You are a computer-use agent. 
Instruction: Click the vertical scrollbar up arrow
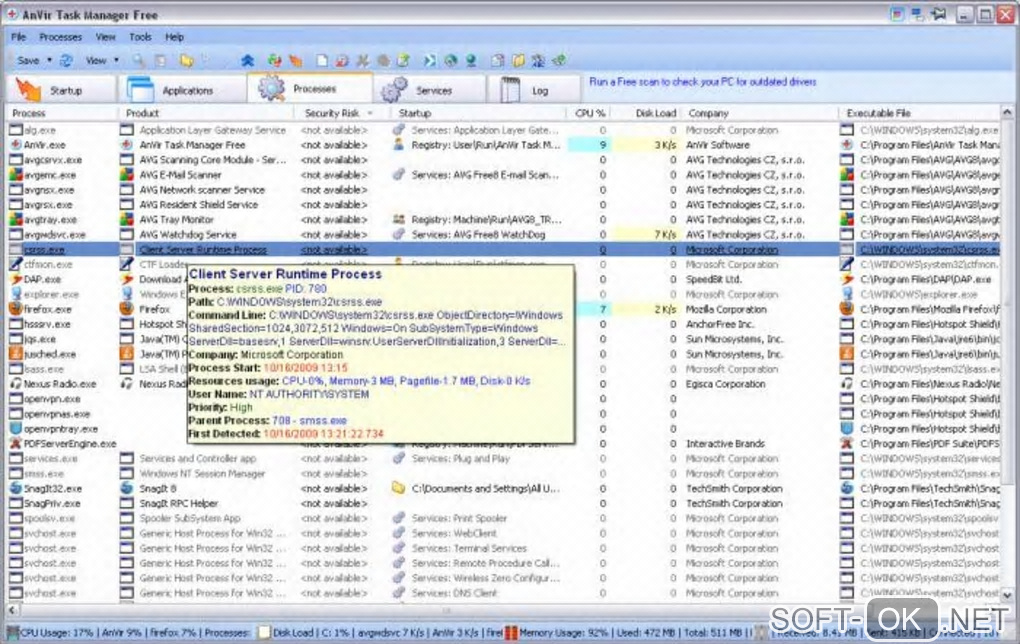(x=1007, y=113)
